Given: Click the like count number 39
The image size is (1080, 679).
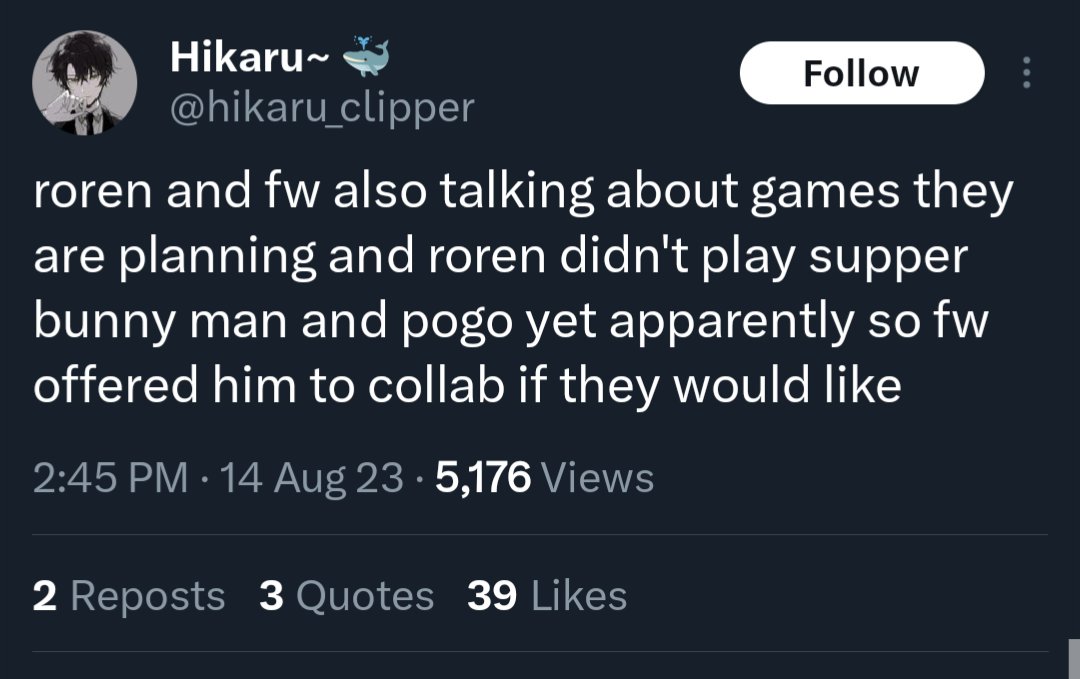Looking at the screenshot, I should point(492,596).
